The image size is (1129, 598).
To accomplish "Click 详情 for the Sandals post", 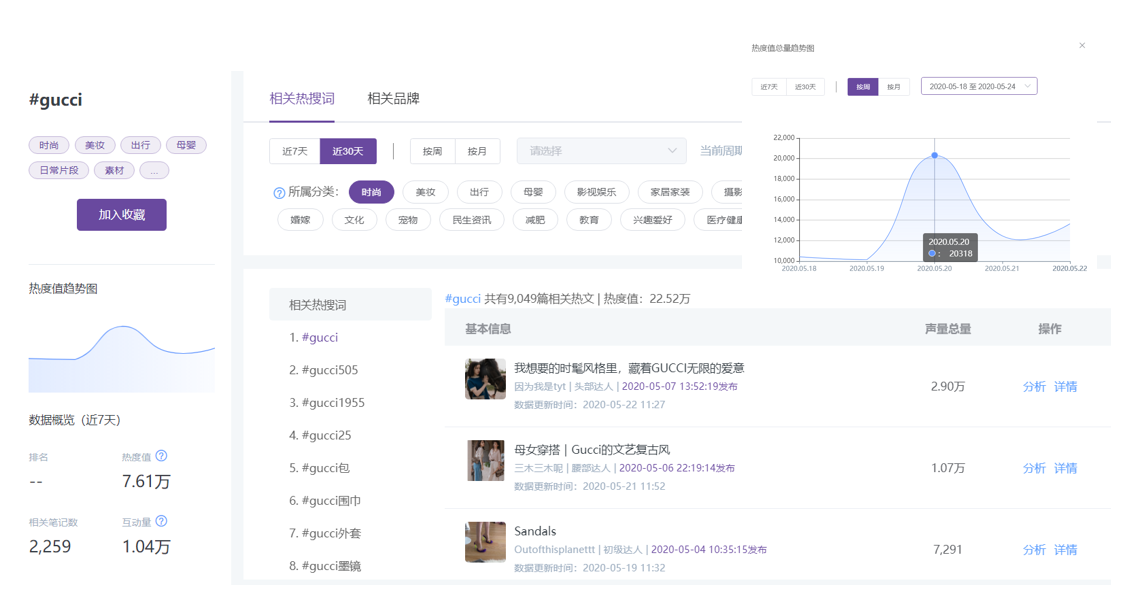I will click(1066, 550).
